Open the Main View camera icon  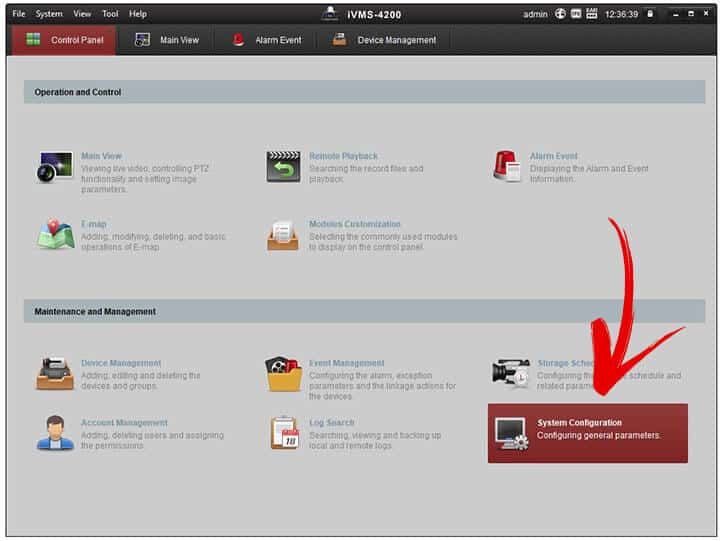point(55,167)
